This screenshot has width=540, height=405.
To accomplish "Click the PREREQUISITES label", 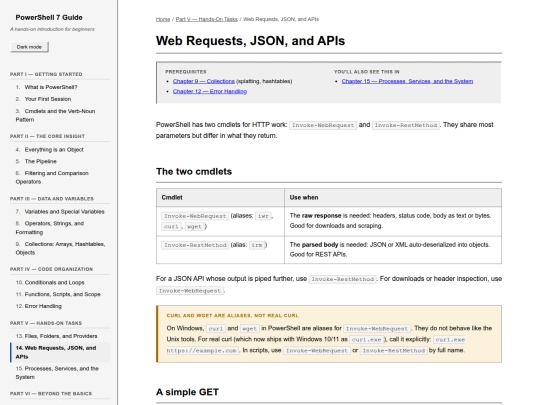I will click(186, 72).
